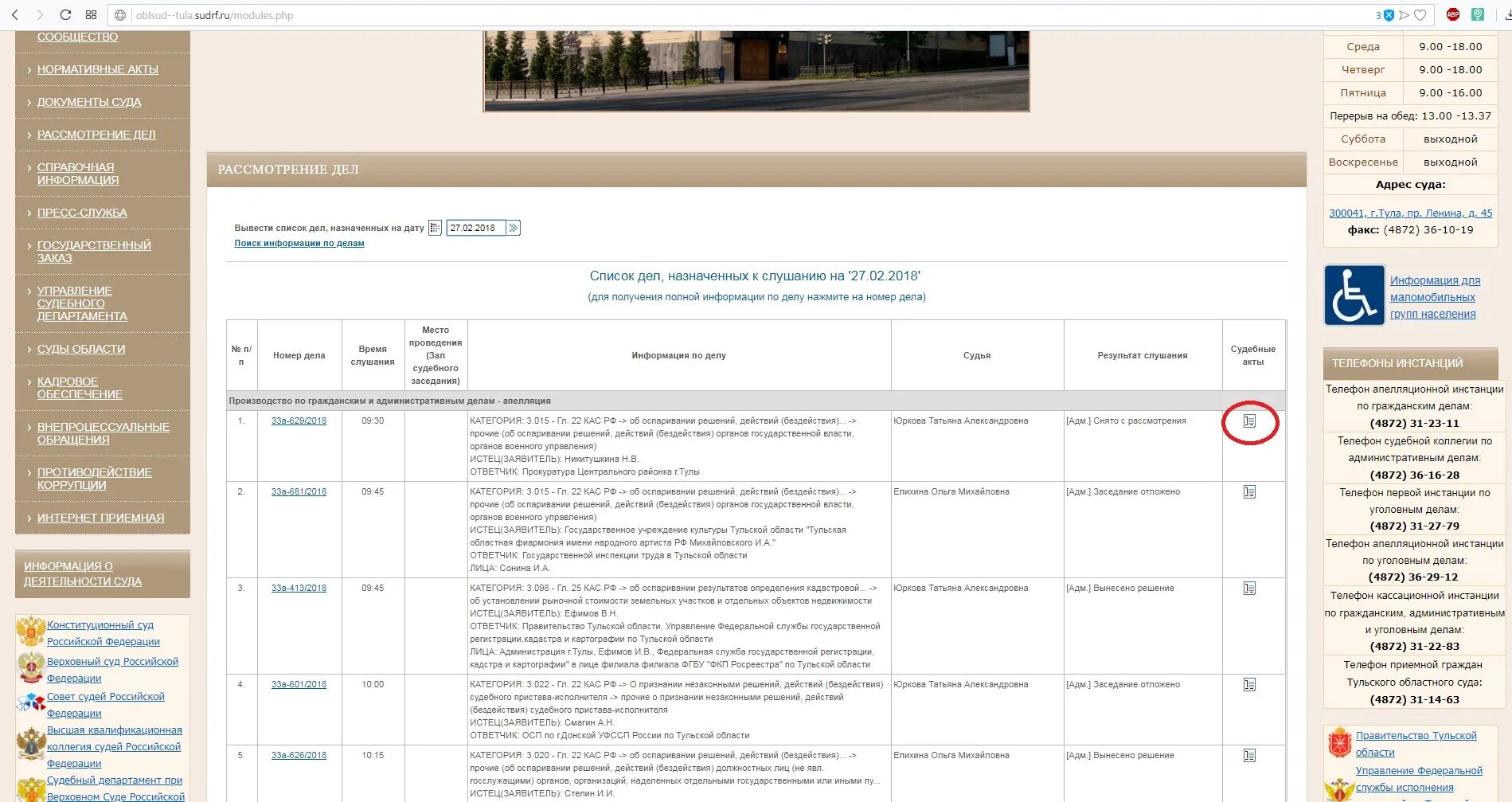This screenshot has height=802, width=1512.
Task: Click the browser address bar URL
Action: point(214,15)
